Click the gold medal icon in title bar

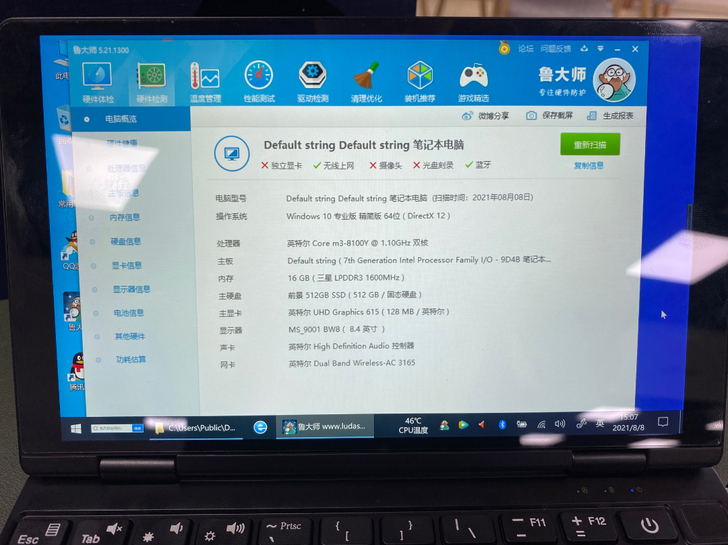(504, 48)
